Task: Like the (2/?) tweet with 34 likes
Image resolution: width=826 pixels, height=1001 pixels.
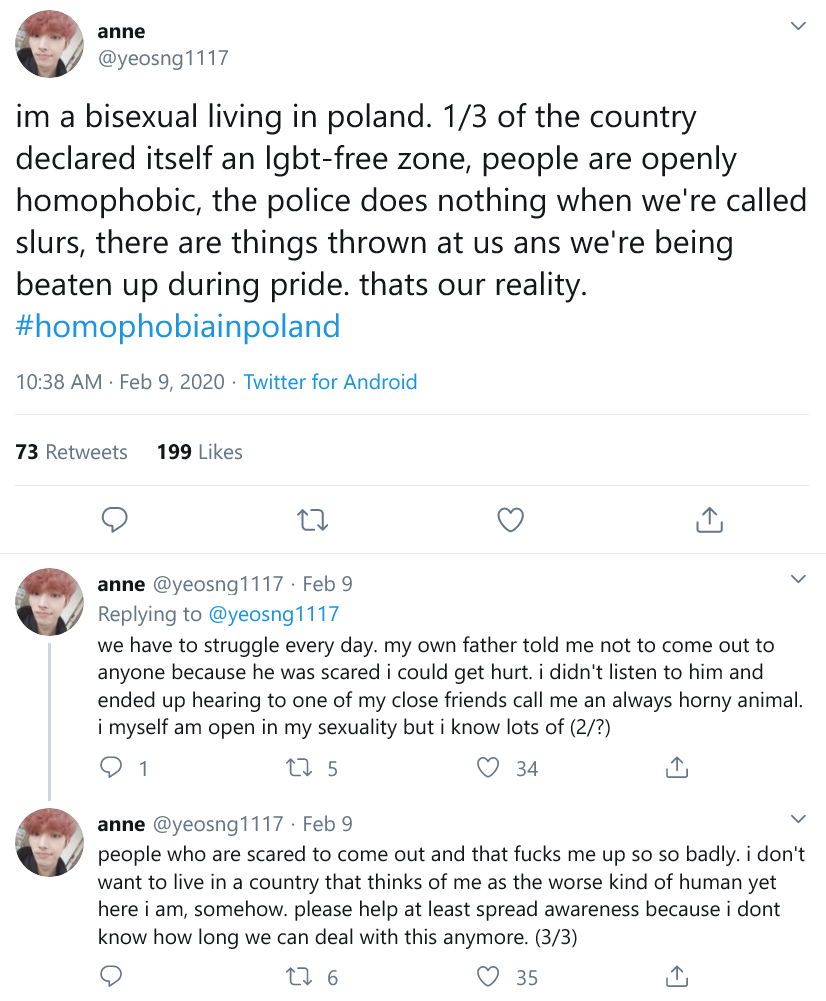Action: (488, 768)
